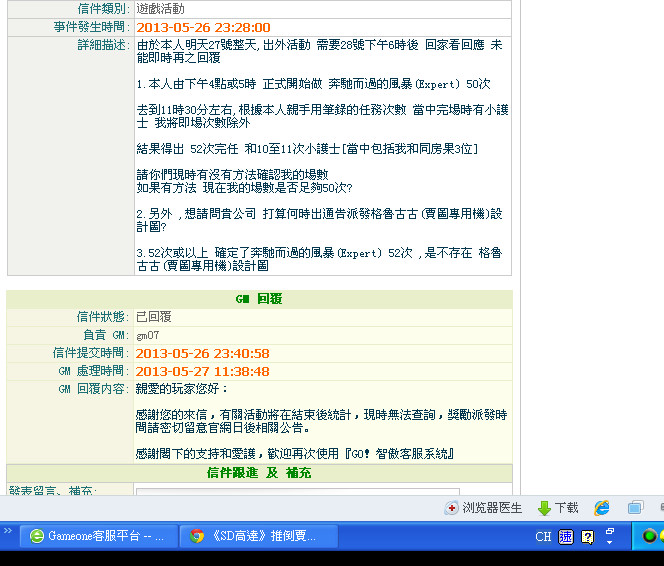Click the IME help question mark icon

click(x=587, y=537)
